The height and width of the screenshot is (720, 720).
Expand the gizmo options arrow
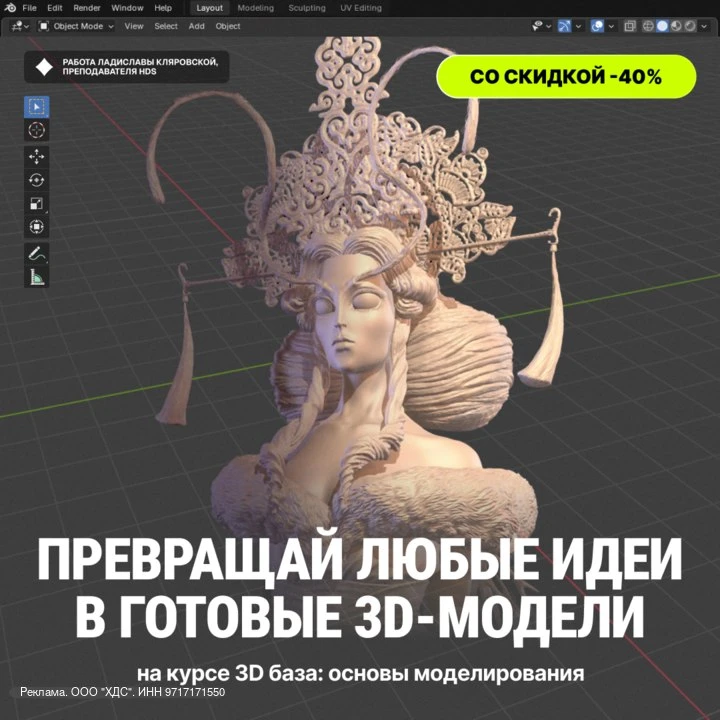(578, 26)
